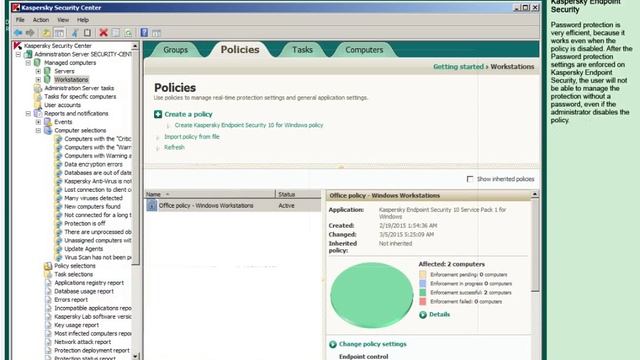This screenshot has height=360, width=640.
Task: Click the Reports and notifications icon
Action: coord(38,113)
